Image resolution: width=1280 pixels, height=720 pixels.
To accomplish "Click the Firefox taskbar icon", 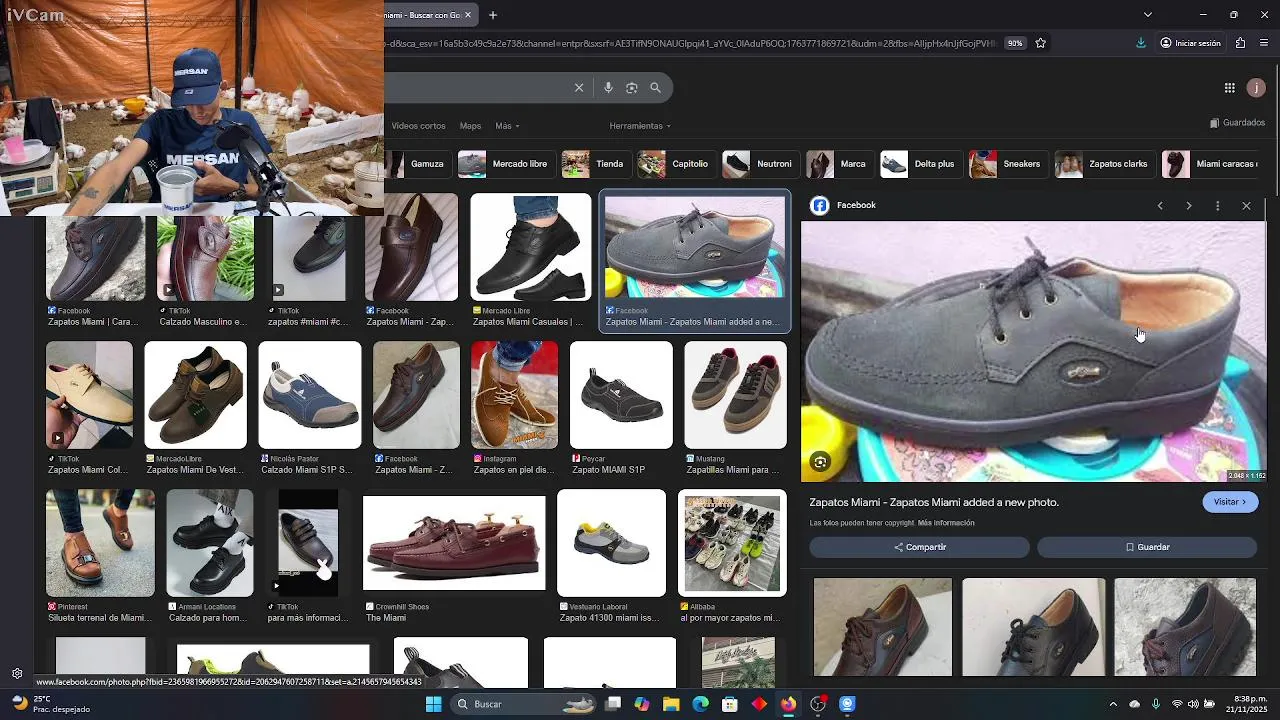I will click(788, 704).
